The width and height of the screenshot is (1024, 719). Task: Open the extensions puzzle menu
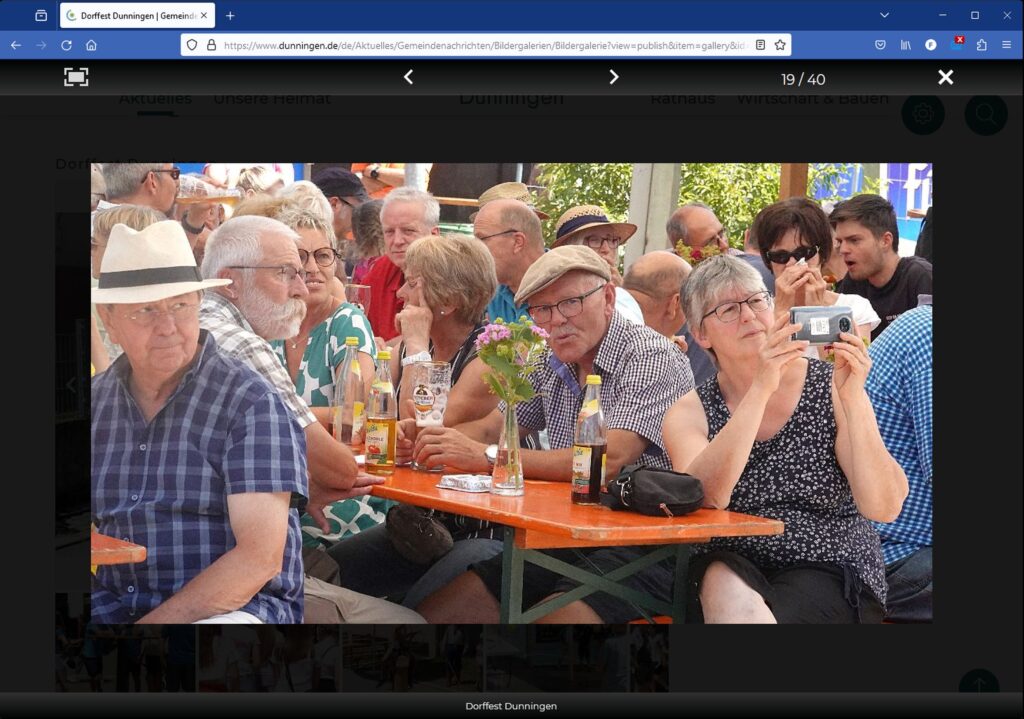[981, 45]
